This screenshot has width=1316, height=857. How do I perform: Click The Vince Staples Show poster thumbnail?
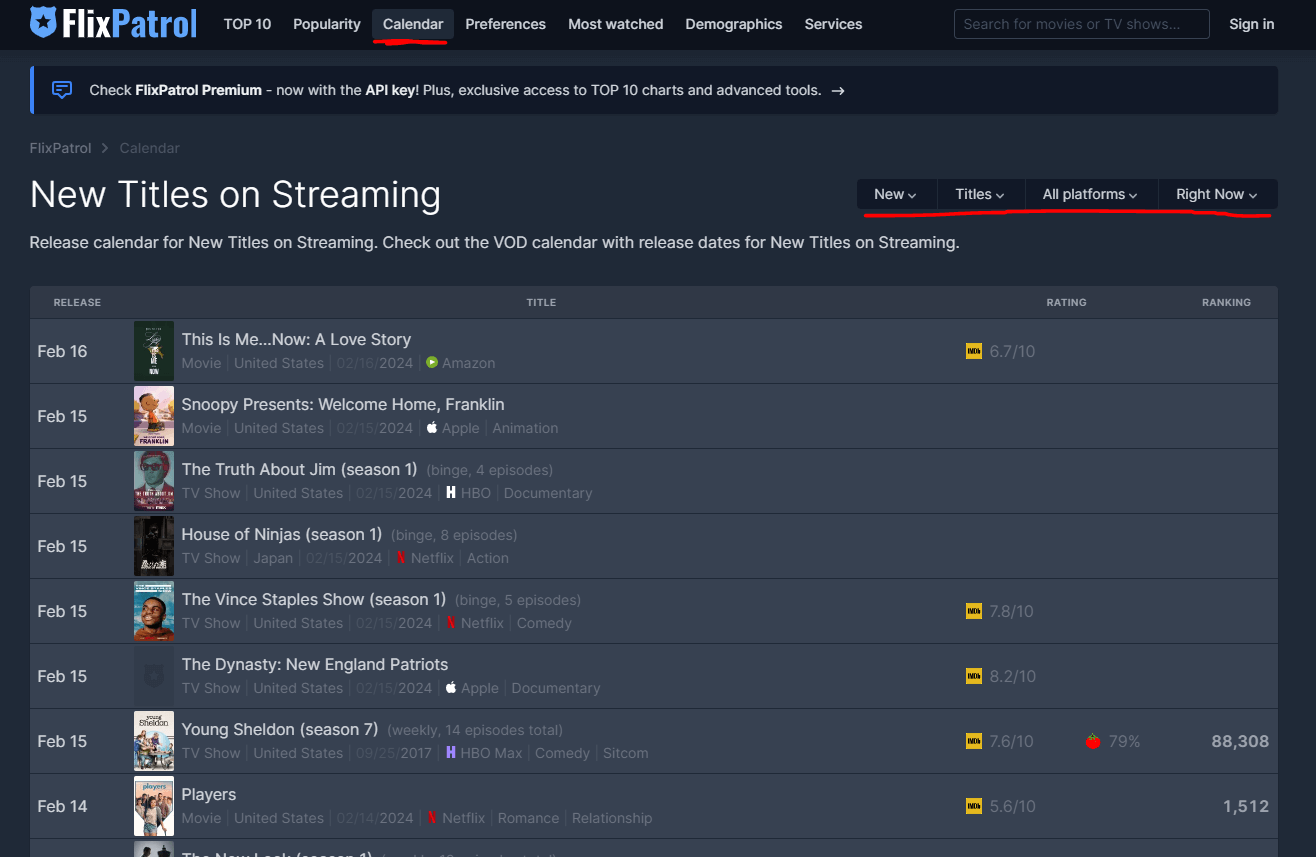pyautogui.click(x=154, y=611)
